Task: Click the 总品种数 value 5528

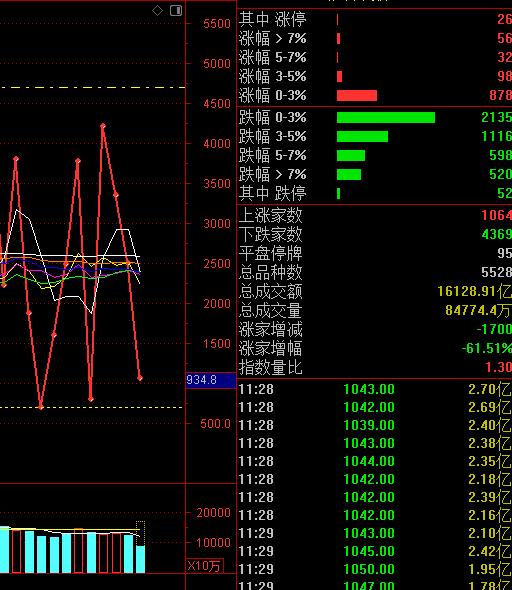Action: pyautogui.click(x=496, y=272)
